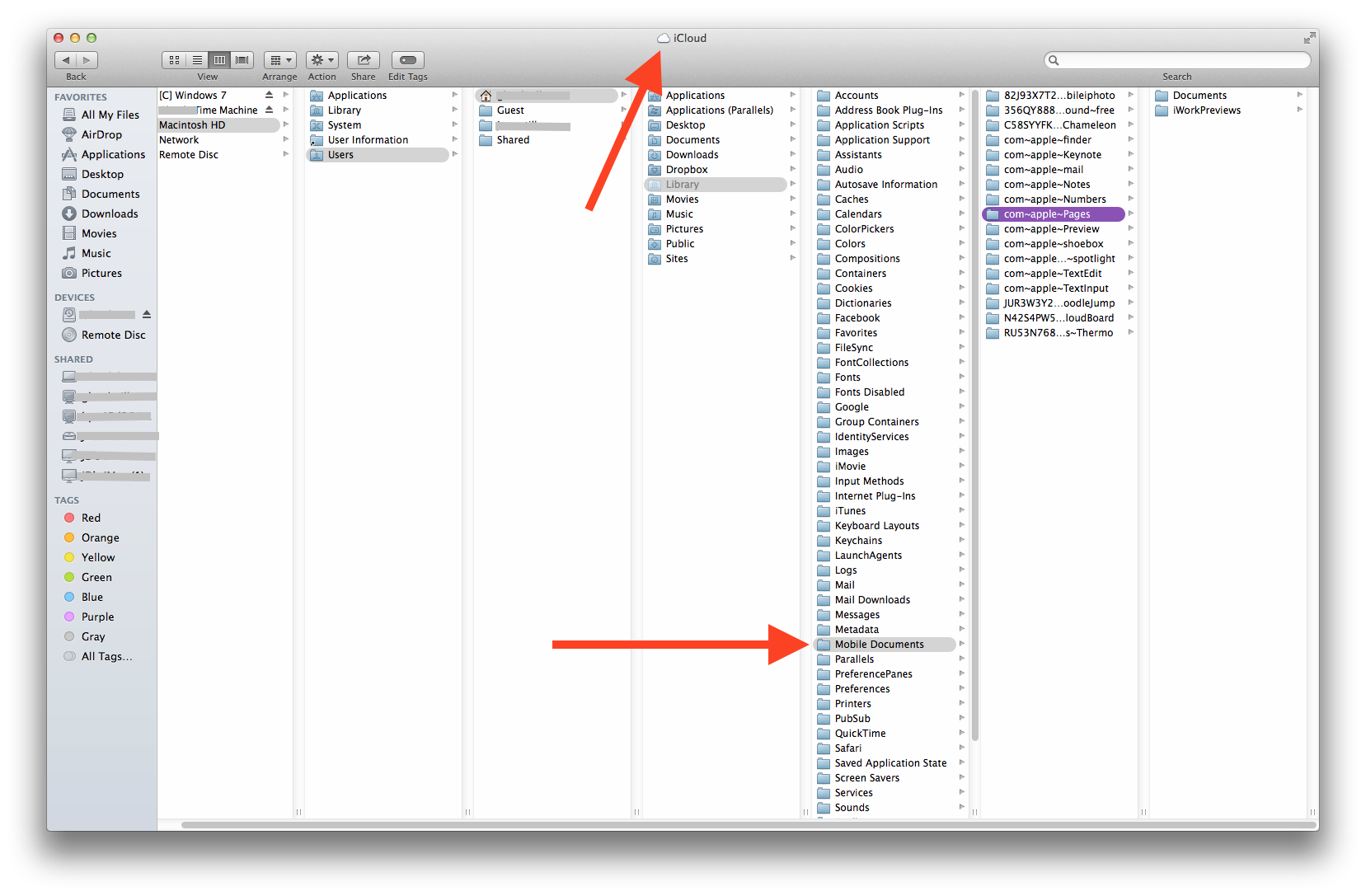The image size is (1366, 896).
Task: Click the Search field
Action: point(1177,60)
